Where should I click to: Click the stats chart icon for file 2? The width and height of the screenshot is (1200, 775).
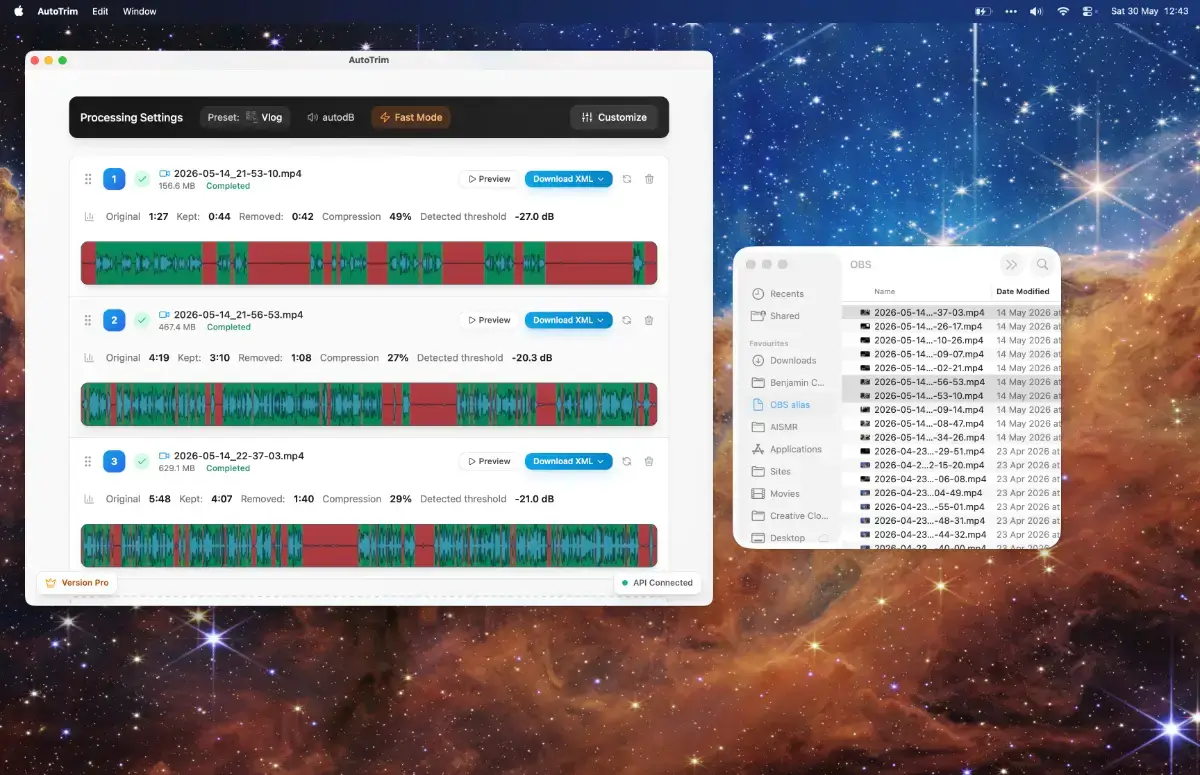89,357
